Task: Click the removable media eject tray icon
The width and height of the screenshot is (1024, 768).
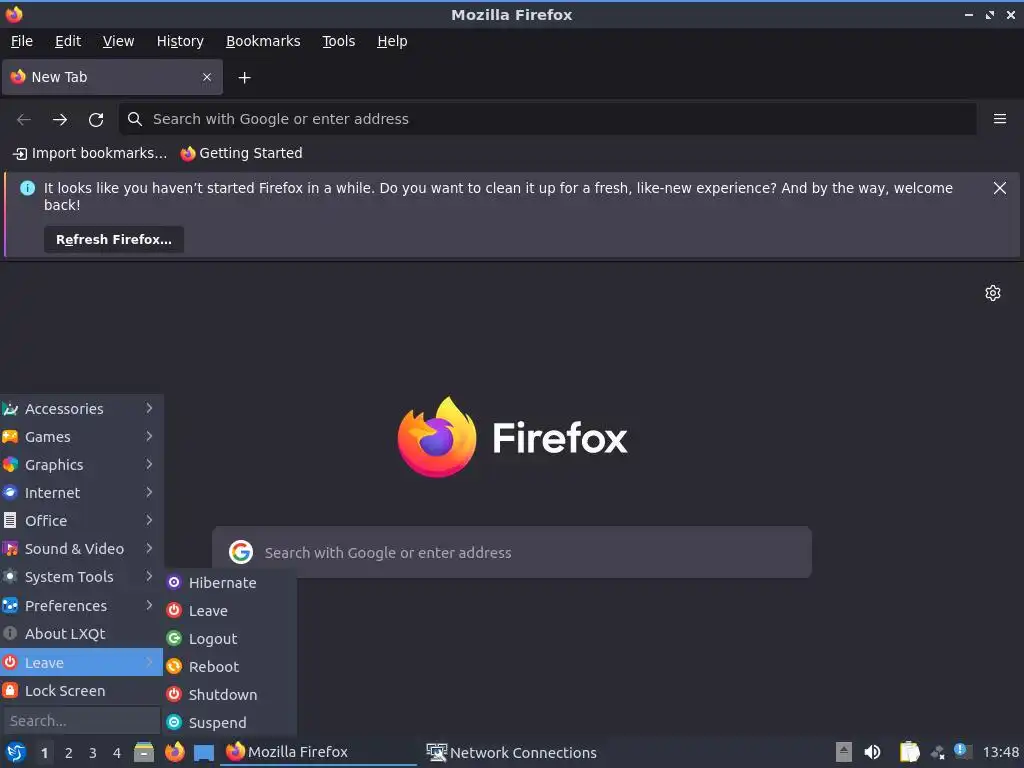Action: point(844,752)
